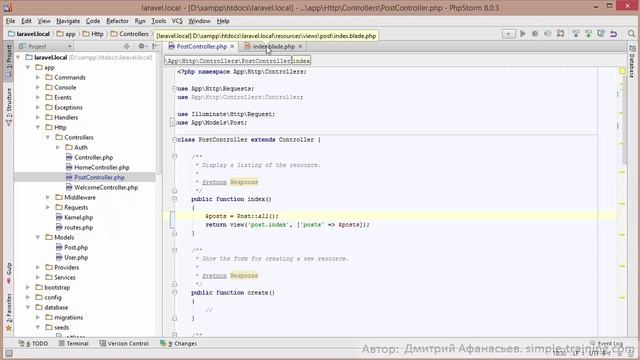Click the Show History toolbar icon

[601, 34]
